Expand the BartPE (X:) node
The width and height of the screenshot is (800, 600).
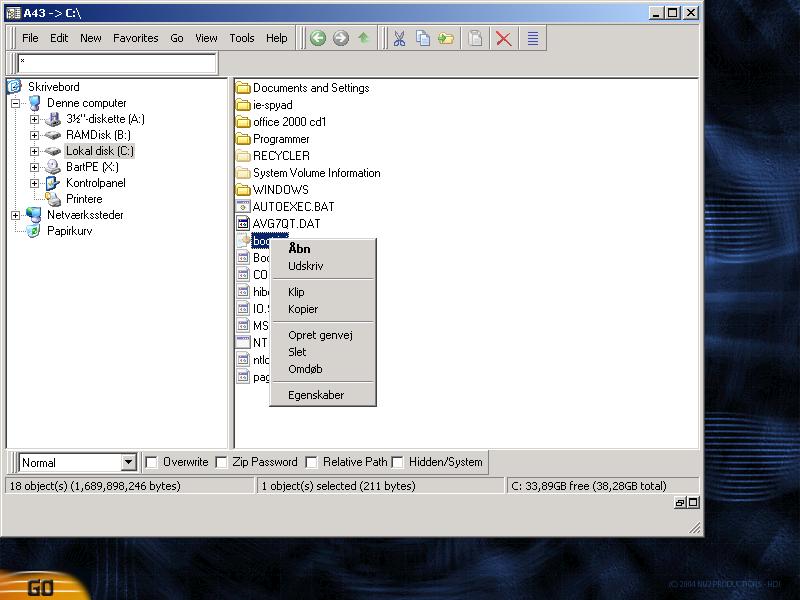point(34,167)
